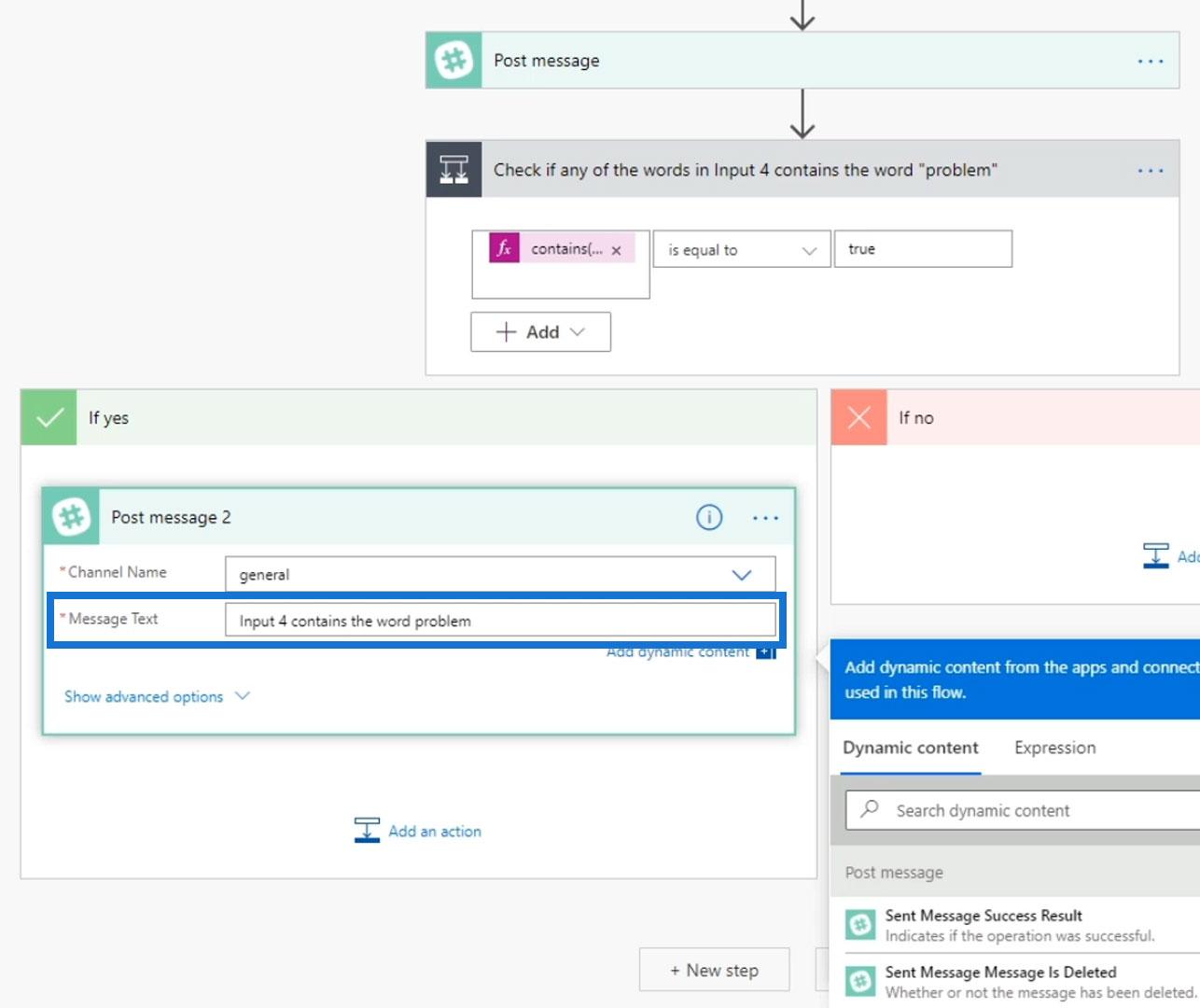
Task: Click the Add button in the condition
Action: click(x=540, y=332)
